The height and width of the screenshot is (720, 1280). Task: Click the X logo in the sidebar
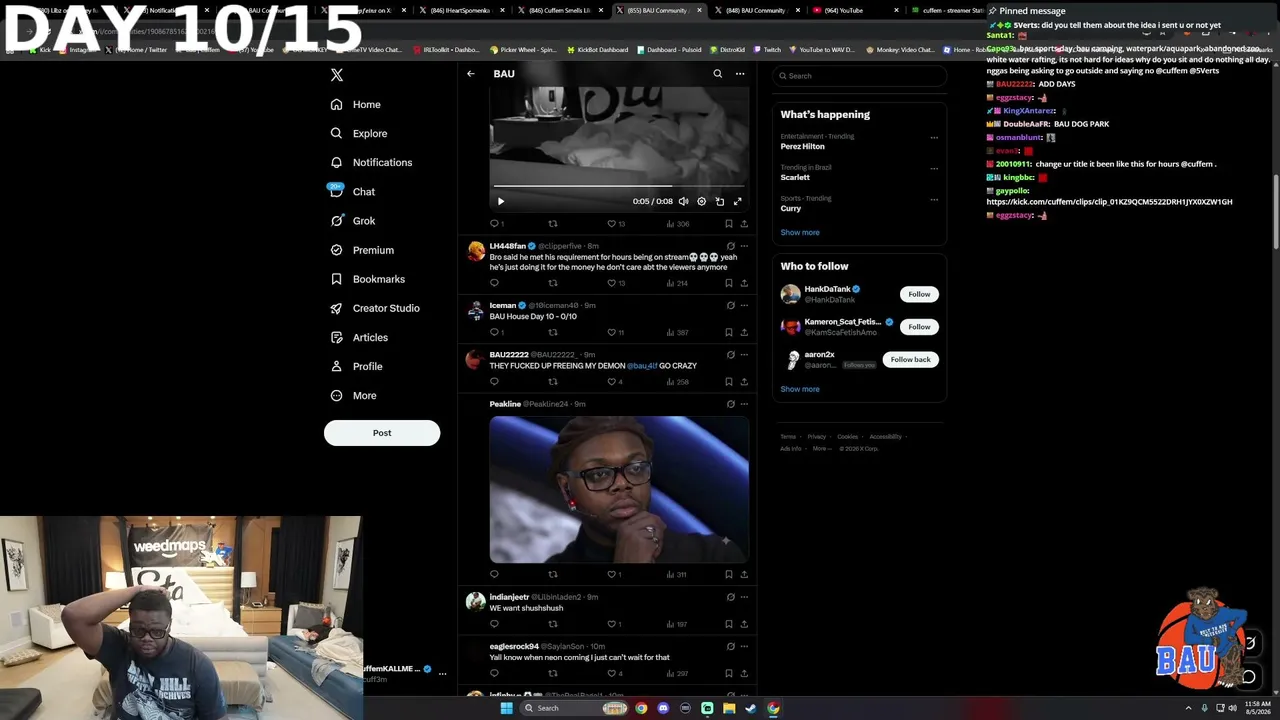point(337,75)
